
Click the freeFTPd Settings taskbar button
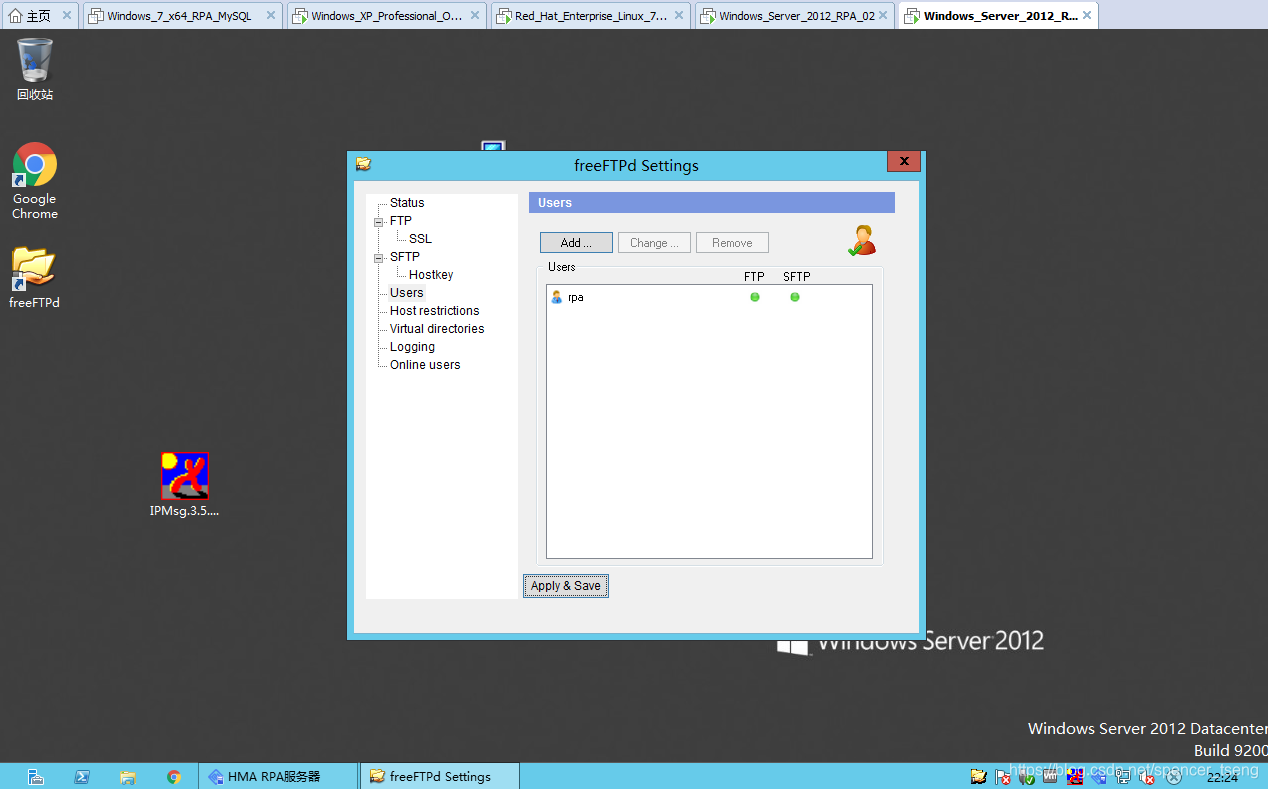(x=440, y=776)
